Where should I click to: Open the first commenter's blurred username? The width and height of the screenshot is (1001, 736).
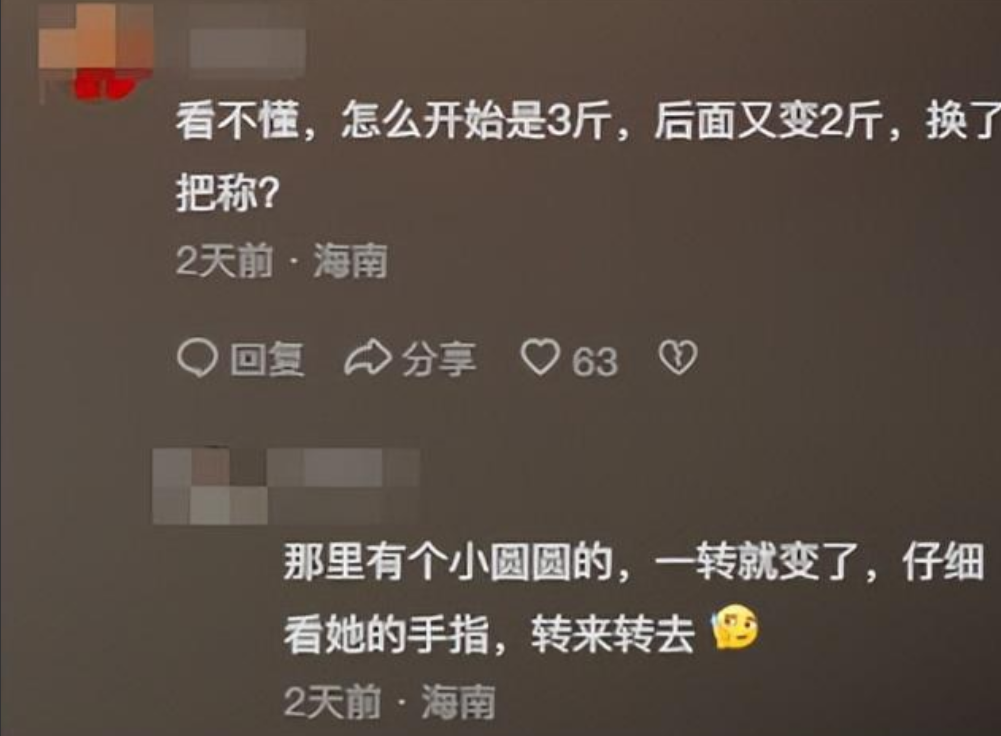point(247,48)
